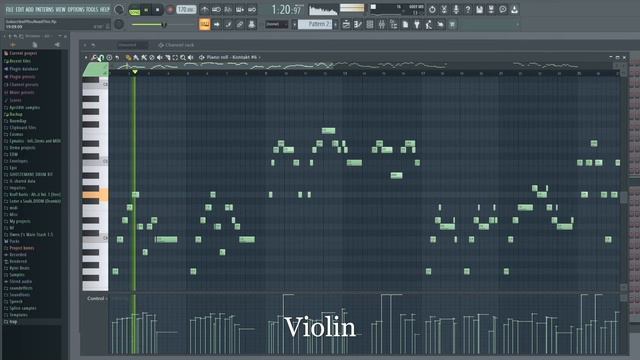Open the ADD menu
Screen dimensions: 640x360
coord(29,9)
